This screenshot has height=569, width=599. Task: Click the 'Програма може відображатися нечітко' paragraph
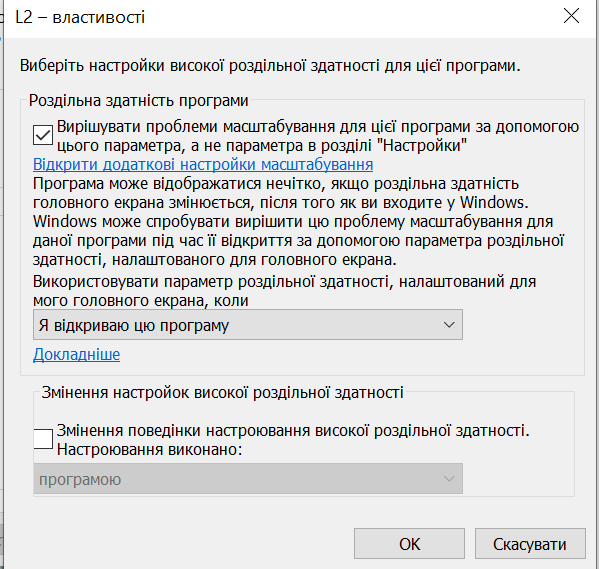[x=298, y=222]
